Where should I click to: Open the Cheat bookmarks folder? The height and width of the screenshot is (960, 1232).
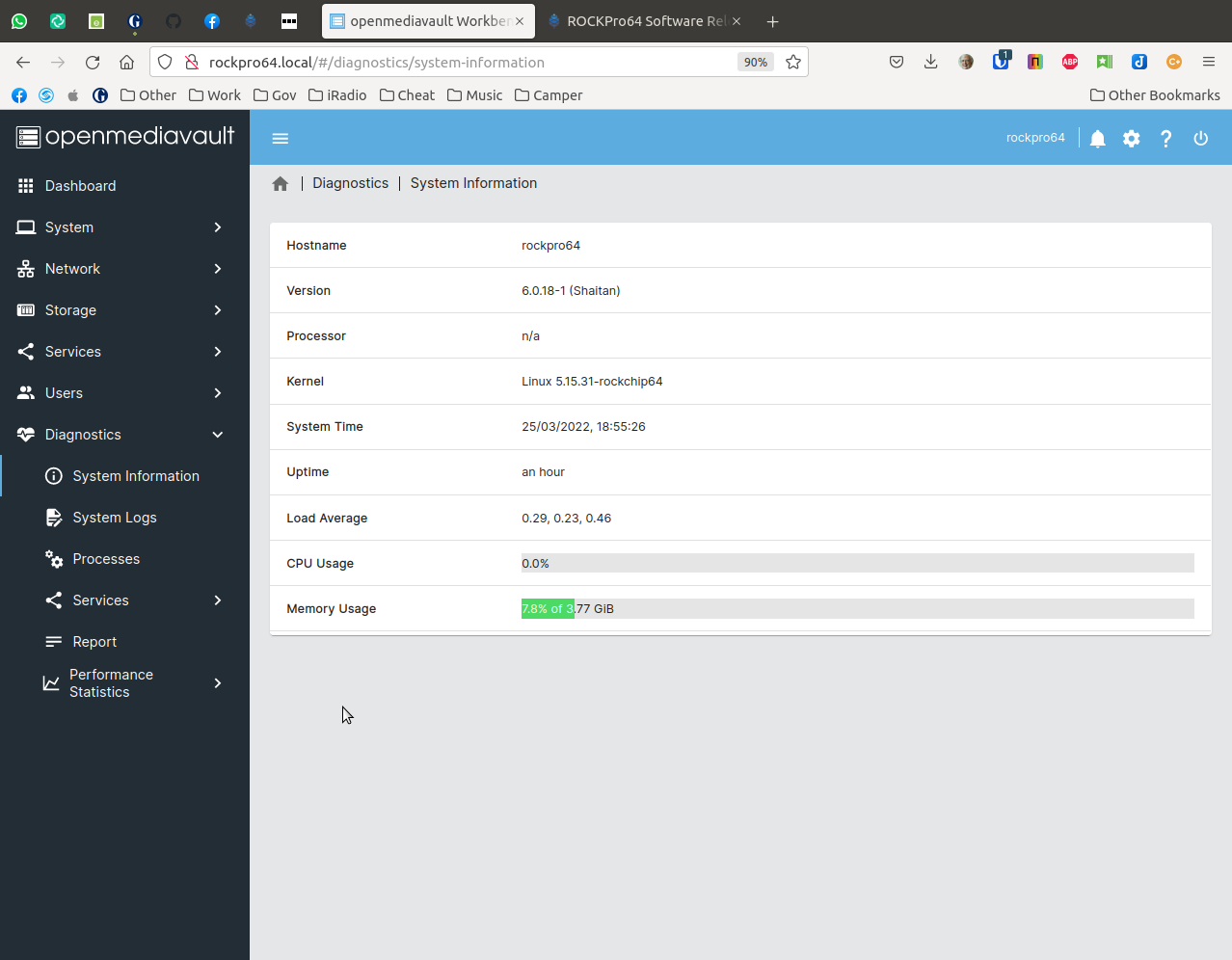[407, 95]
